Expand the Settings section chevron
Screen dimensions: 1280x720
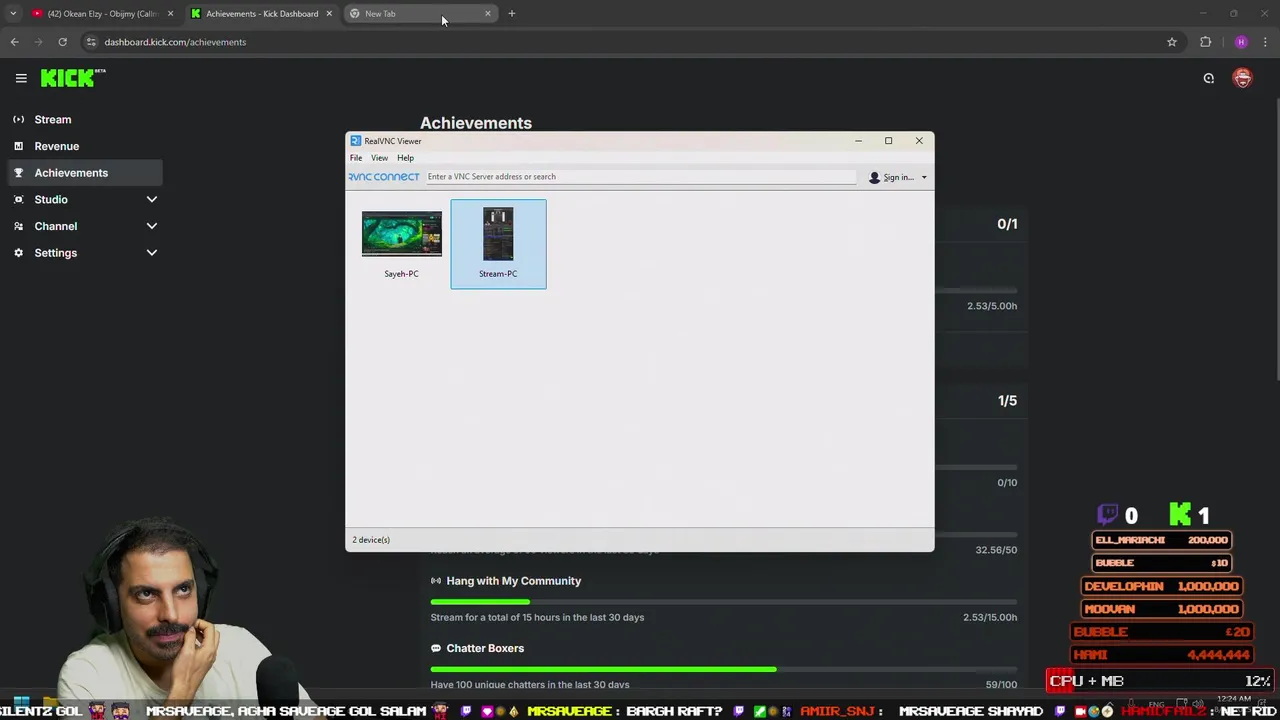(x=152, y=253)
